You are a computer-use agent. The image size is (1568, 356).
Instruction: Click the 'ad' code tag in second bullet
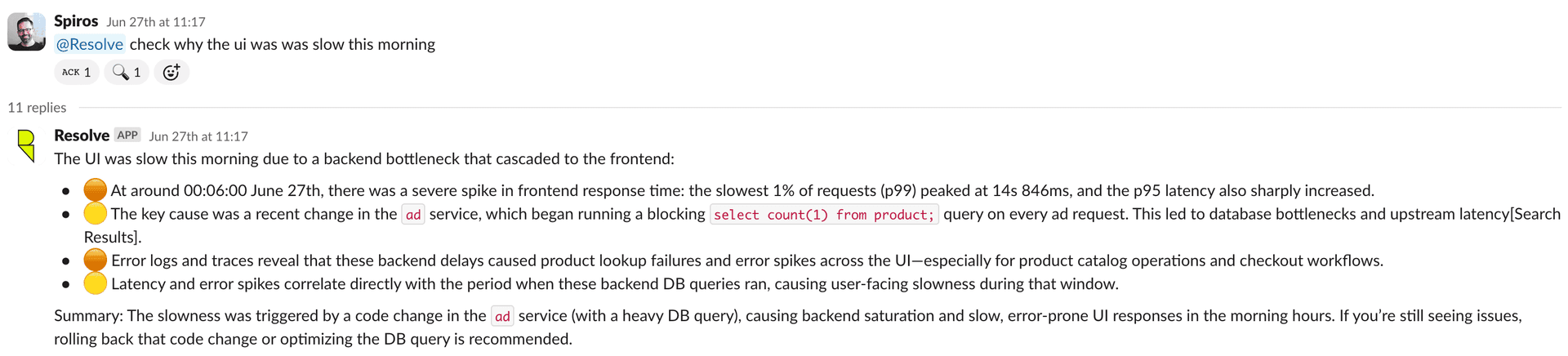(413, 215)
